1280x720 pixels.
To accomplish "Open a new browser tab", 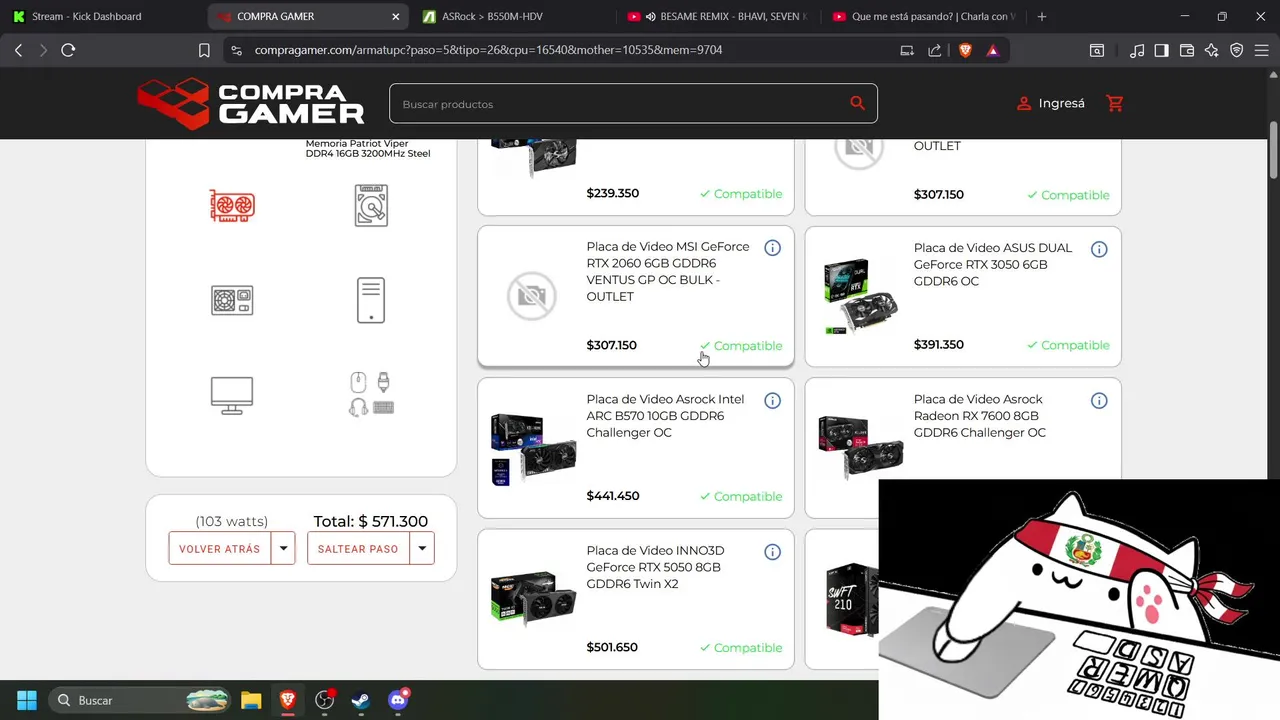I will [1042, 16].
